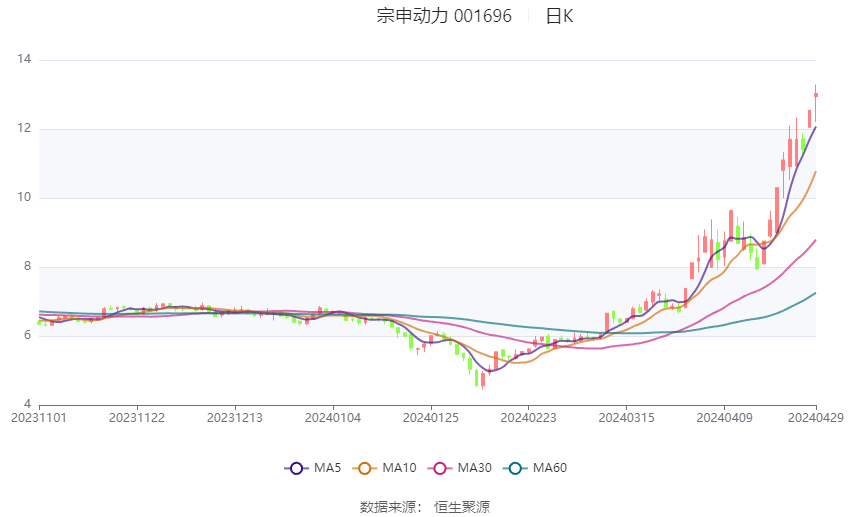Click the data source text 恒生聚源
Viewport: 850px width, 517px height.
pyautogui.click(x=462, y=507)
